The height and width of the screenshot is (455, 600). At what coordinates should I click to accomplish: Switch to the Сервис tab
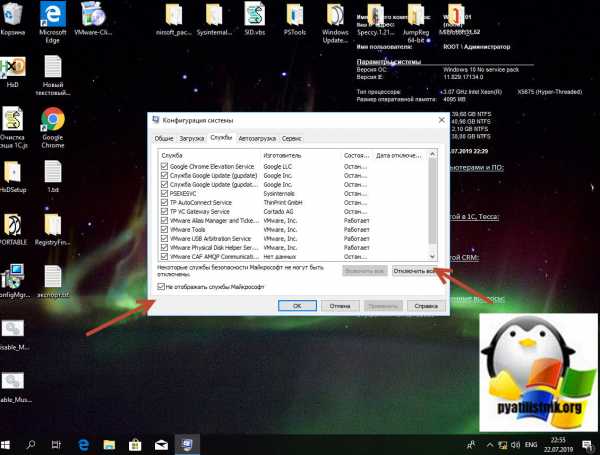pyautogui.click(x=292, y=139)
